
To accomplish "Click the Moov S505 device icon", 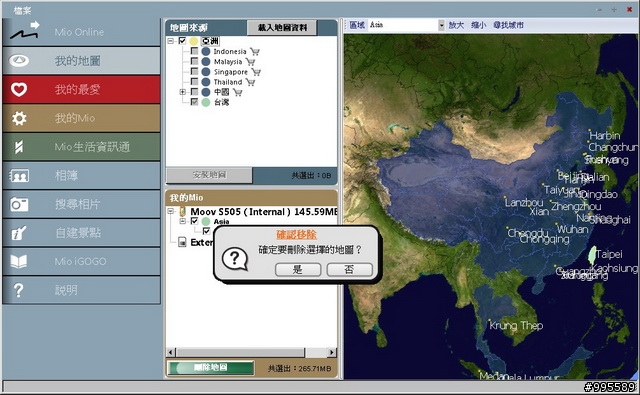I will pos(183,211).
